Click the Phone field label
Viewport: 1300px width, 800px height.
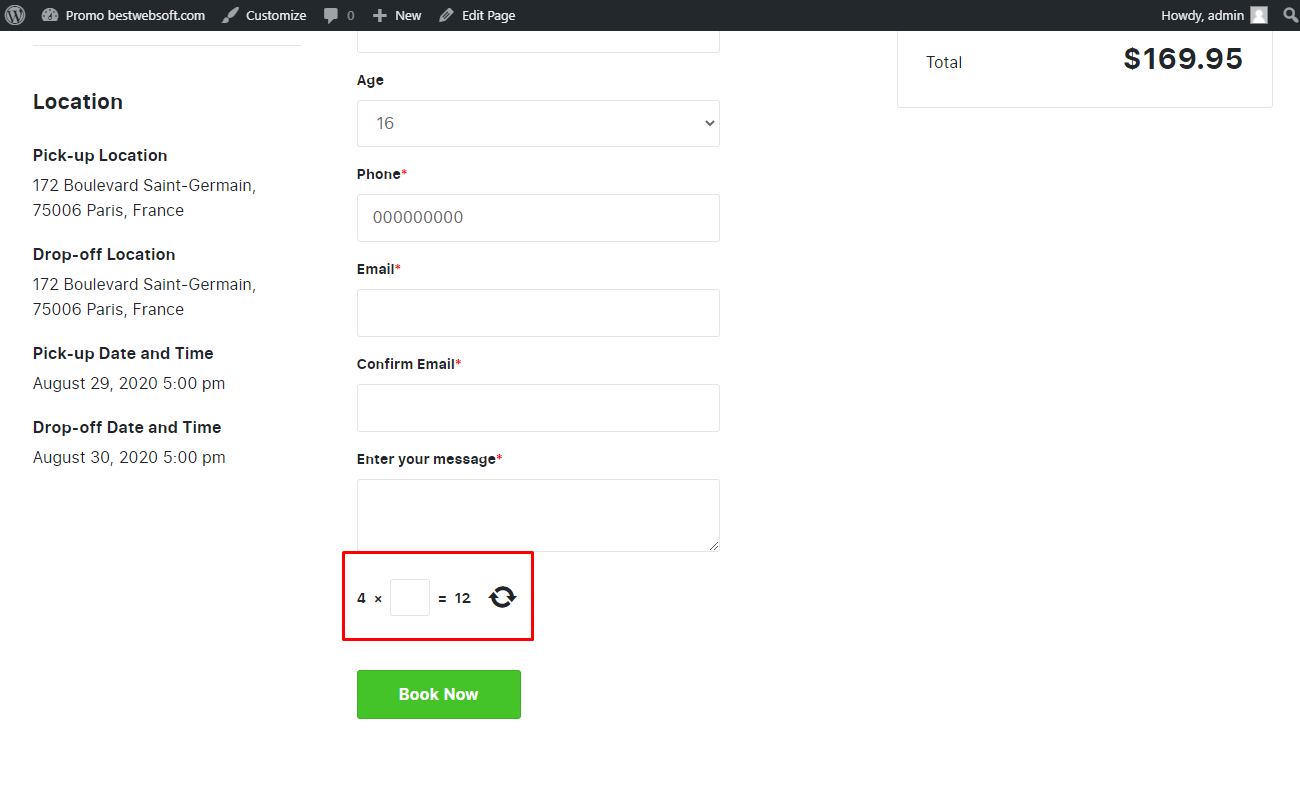pos(382,174)
